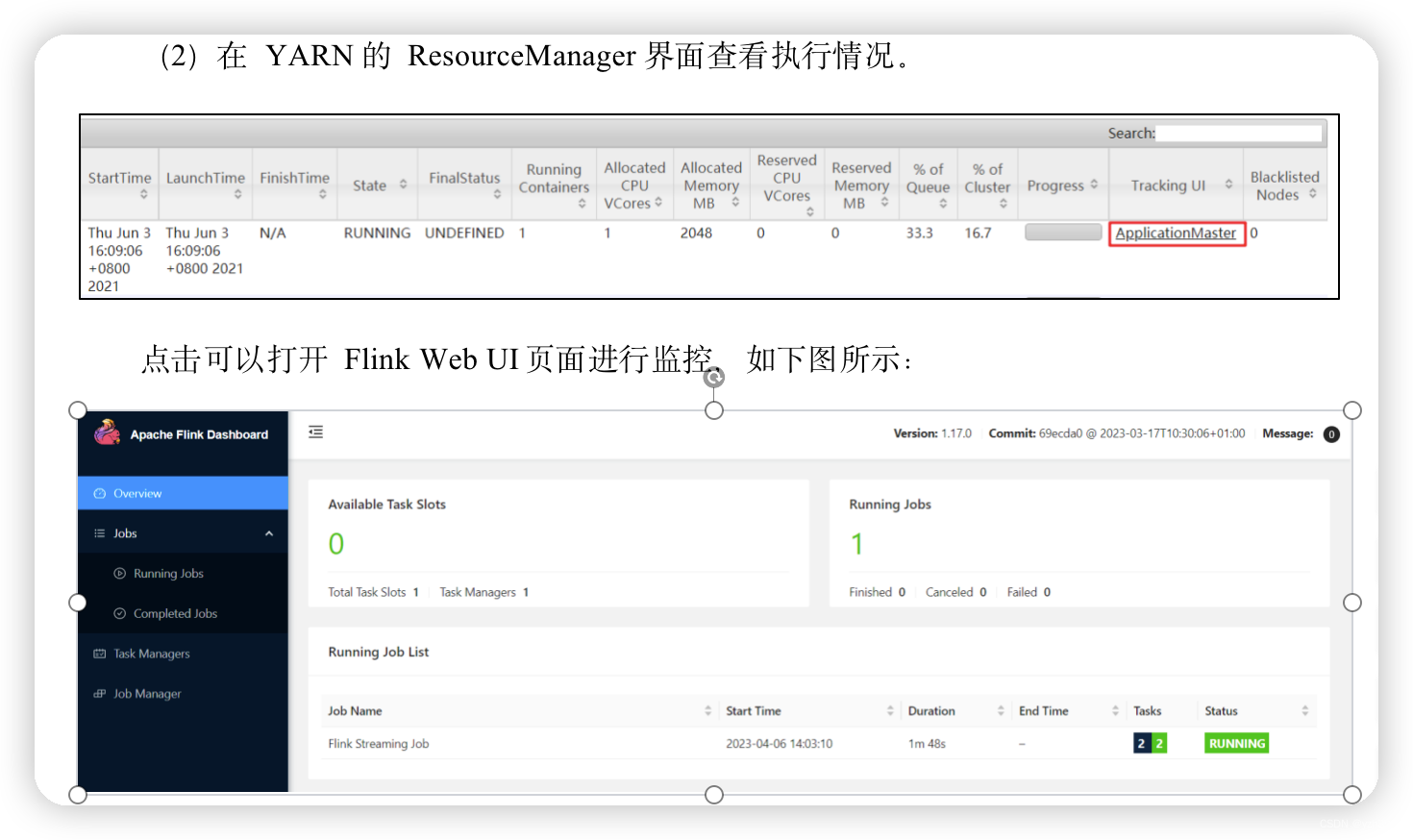The image size is (1413, 840).
Task: Click the Version 1.17.0 text
Action: point(932,433)
